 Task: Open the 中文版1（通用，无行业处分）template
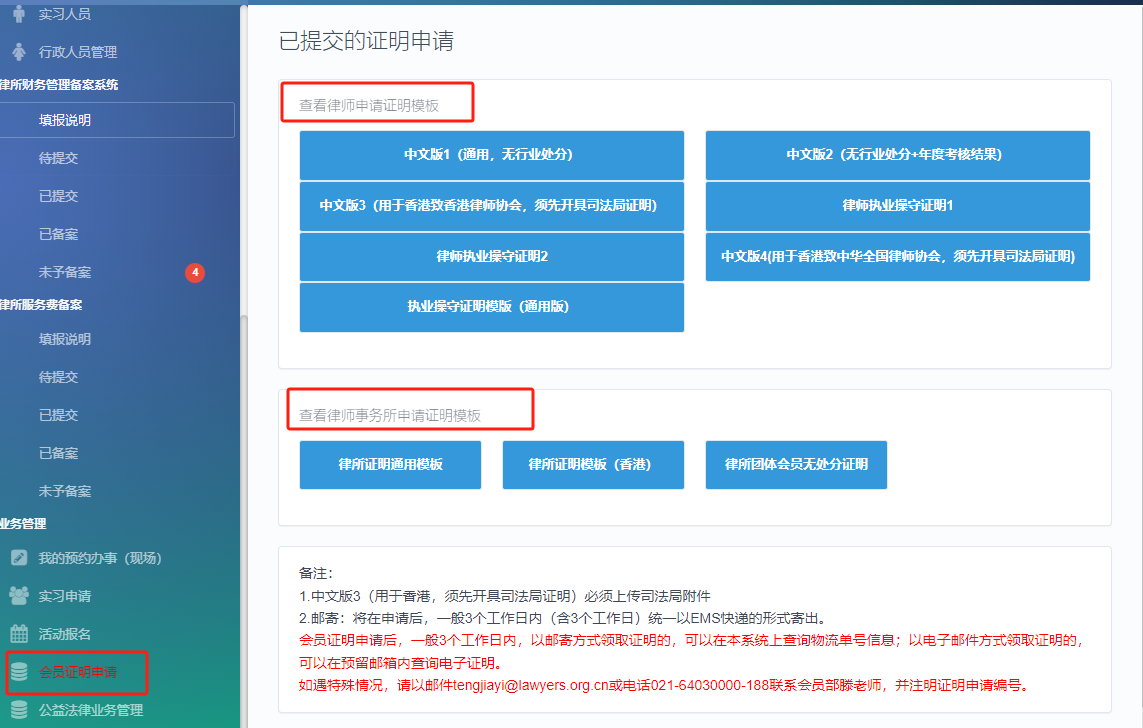491,155
